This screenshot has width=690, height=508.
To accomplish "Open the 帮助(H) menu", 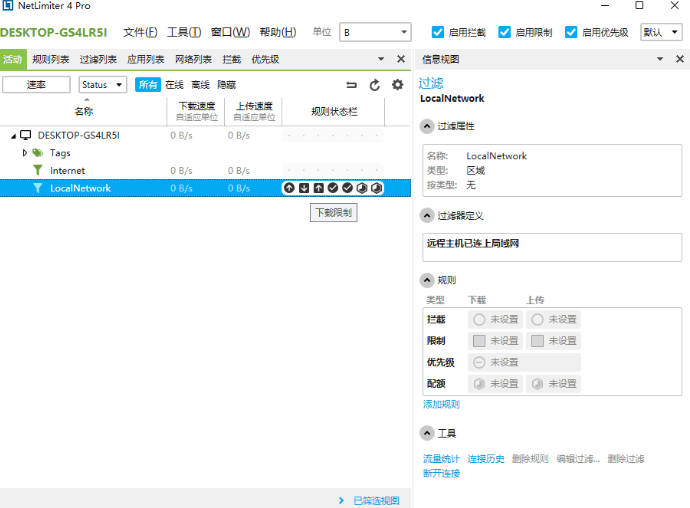I will [278, 32].
